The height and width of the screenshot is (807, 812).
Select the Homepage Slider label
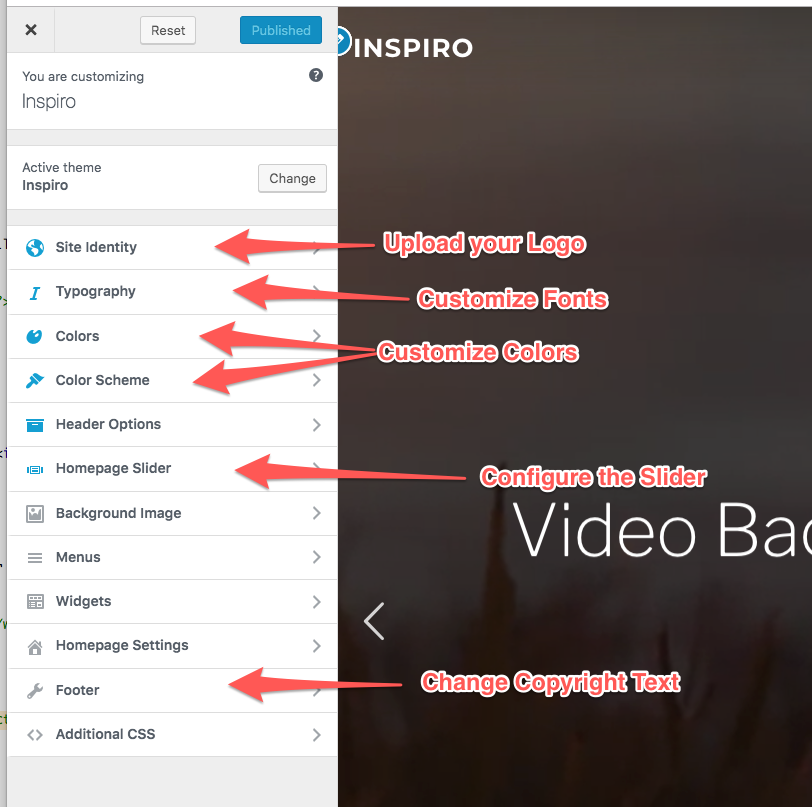point(113,468)
